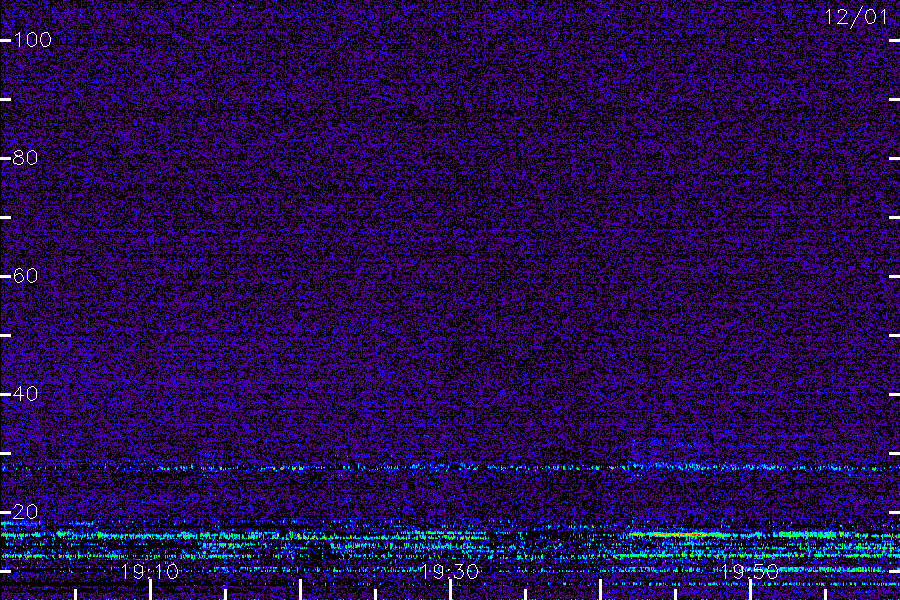900x600 pixels.
Task: Click the red-orange signal peak near 19:50
Action: pos(680,535)
